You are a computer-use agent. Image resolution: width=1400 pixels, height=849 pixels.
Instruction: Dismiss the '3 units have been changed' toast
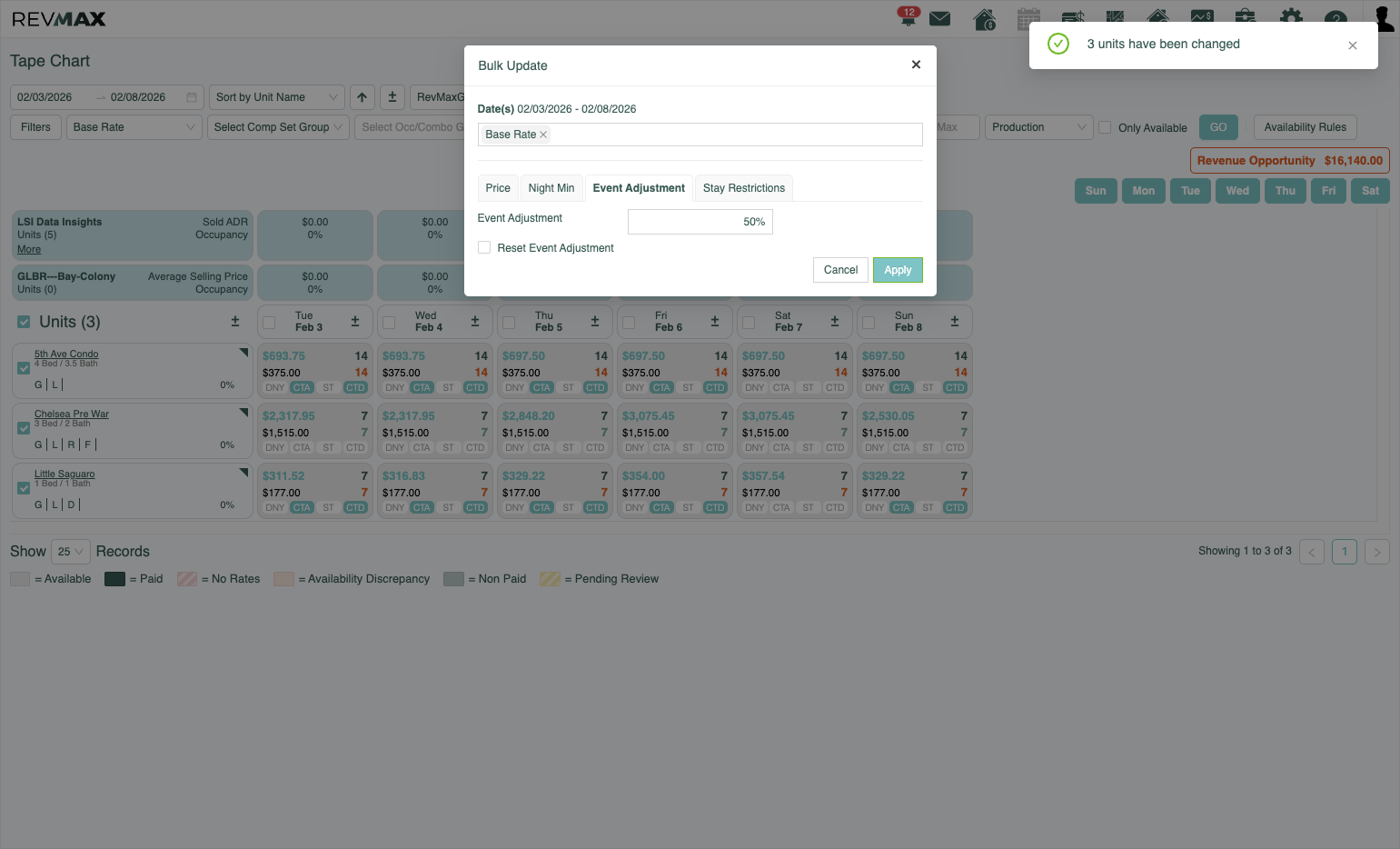[1353, 45]
